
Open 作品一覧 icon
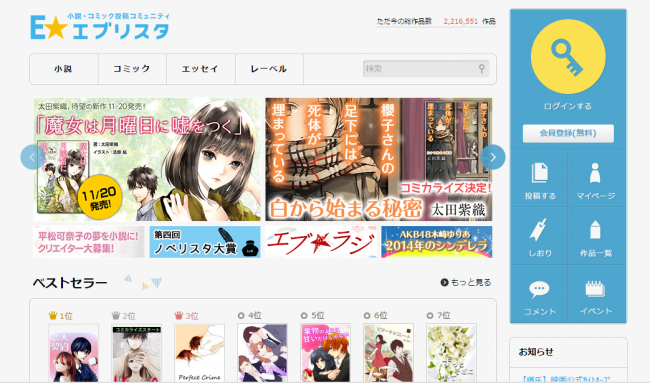coord(595,230)
